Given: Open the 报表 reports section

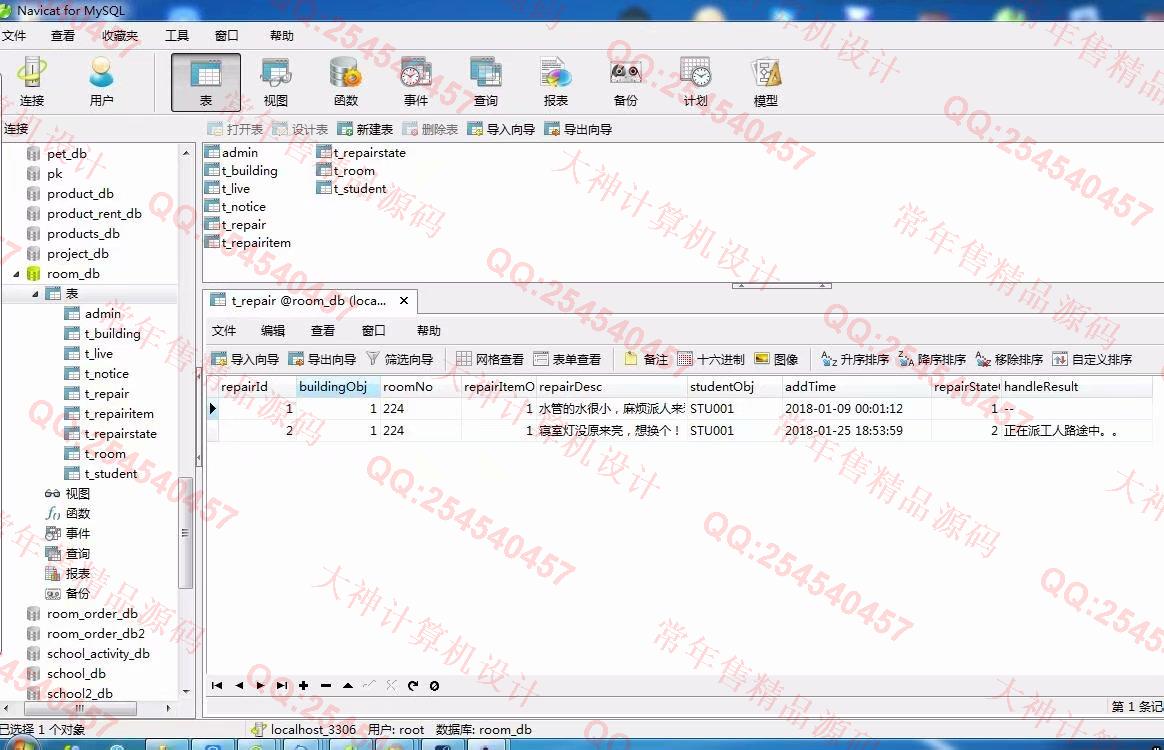Looking at the screenshot, I should pyautogui.click(x=555, y=82).
